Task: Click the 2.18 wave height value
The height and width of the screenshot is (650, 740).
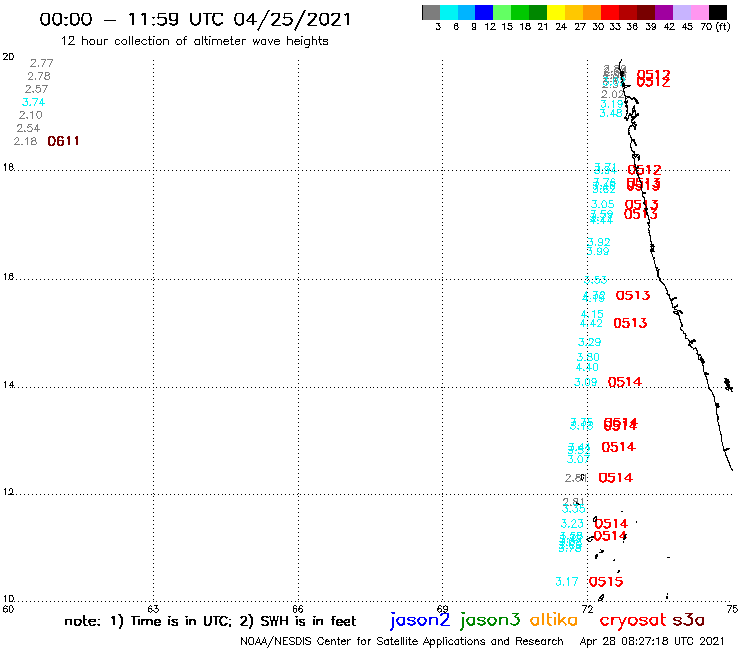Action: tap(25, 141)
